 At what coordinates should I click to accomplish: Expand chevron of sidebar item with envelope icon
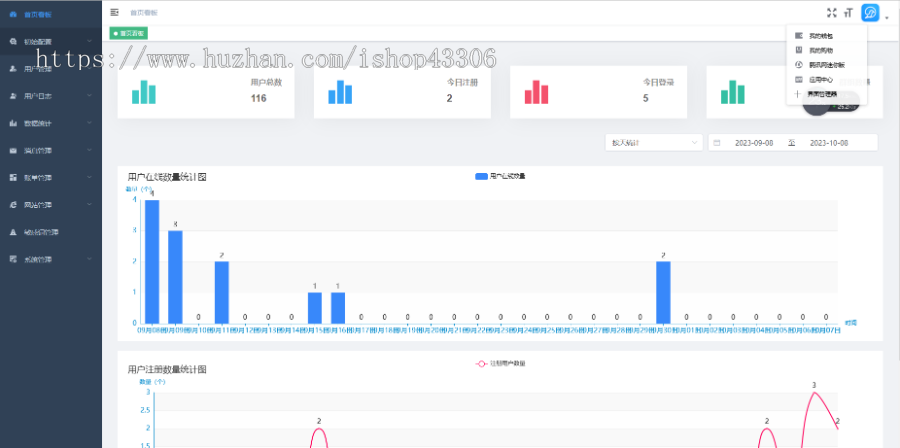(90, 150)
